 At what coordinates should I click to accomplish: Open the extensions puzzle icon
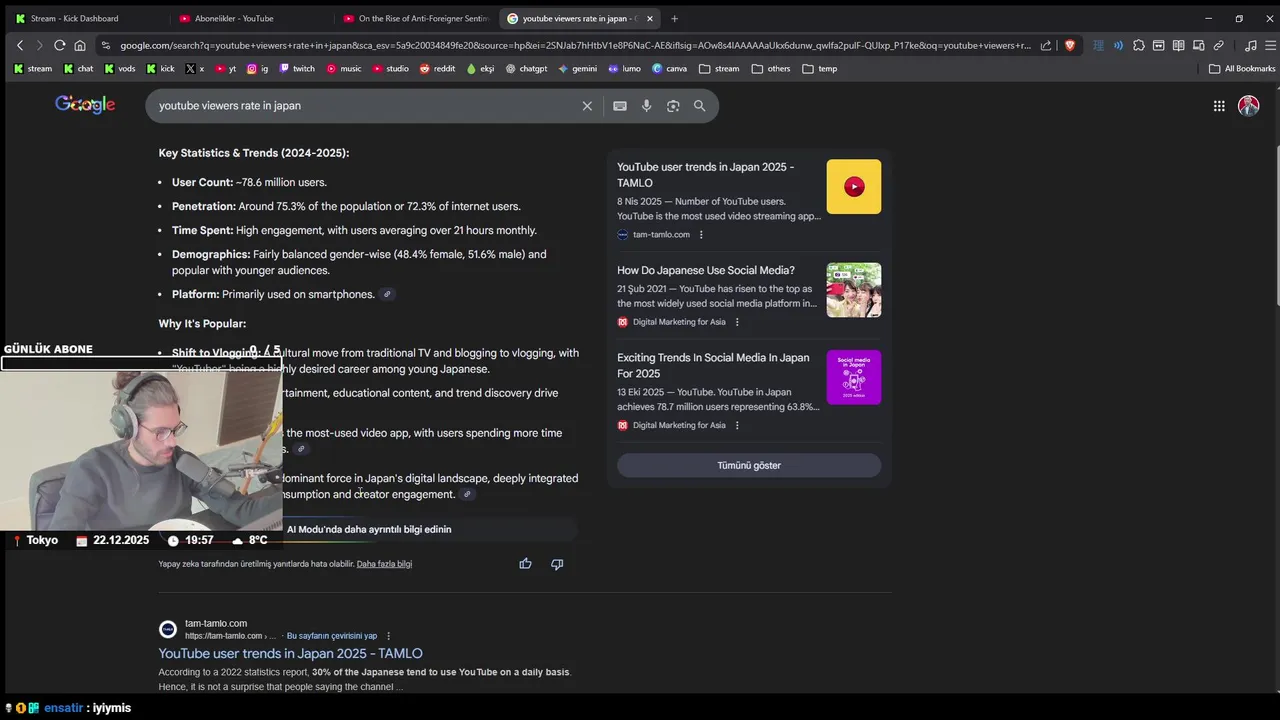(x=1139, y=45)
